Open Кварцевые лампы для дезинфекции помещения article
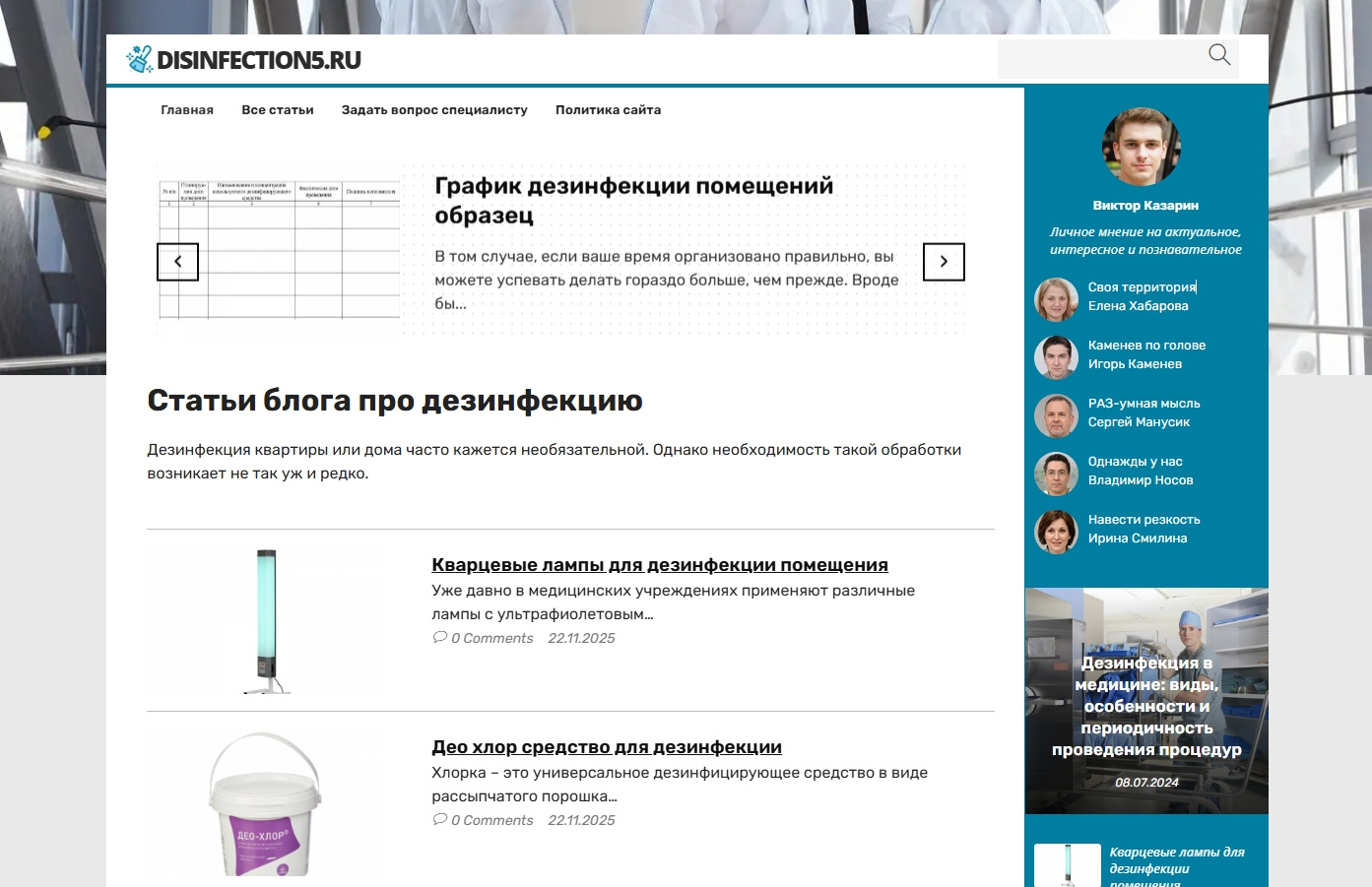The image size is (1372, 887). (x=660, y=565)
